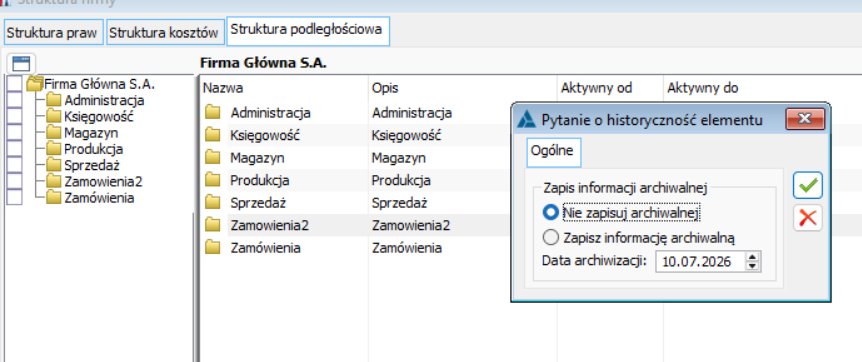The width and height of the screenshot is (862, 362).
Task: Click Księgowość in the Opis column
Action: [407, 135]
